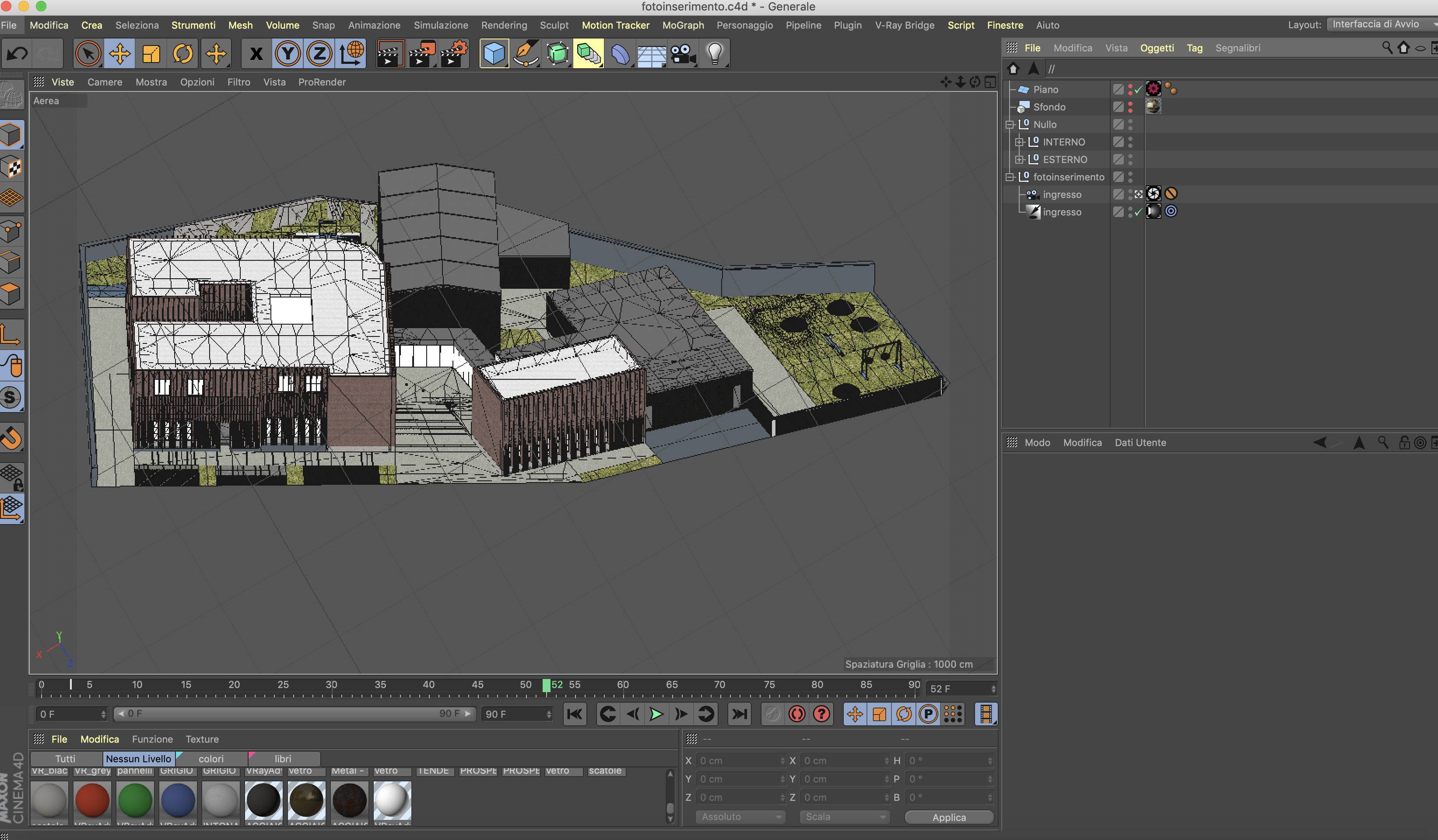Click the Tutti materials filter button

[65, 758]
